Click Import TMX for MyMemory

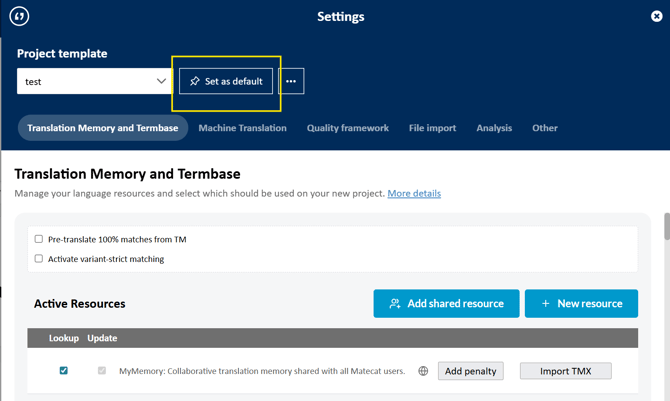[x=565, y=371]
